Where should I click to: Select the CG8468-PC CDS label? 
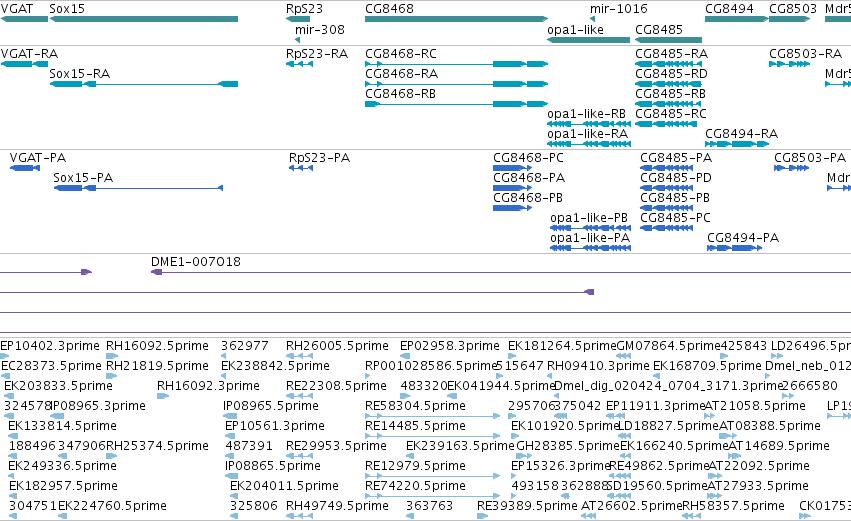(x=528, y=158)
